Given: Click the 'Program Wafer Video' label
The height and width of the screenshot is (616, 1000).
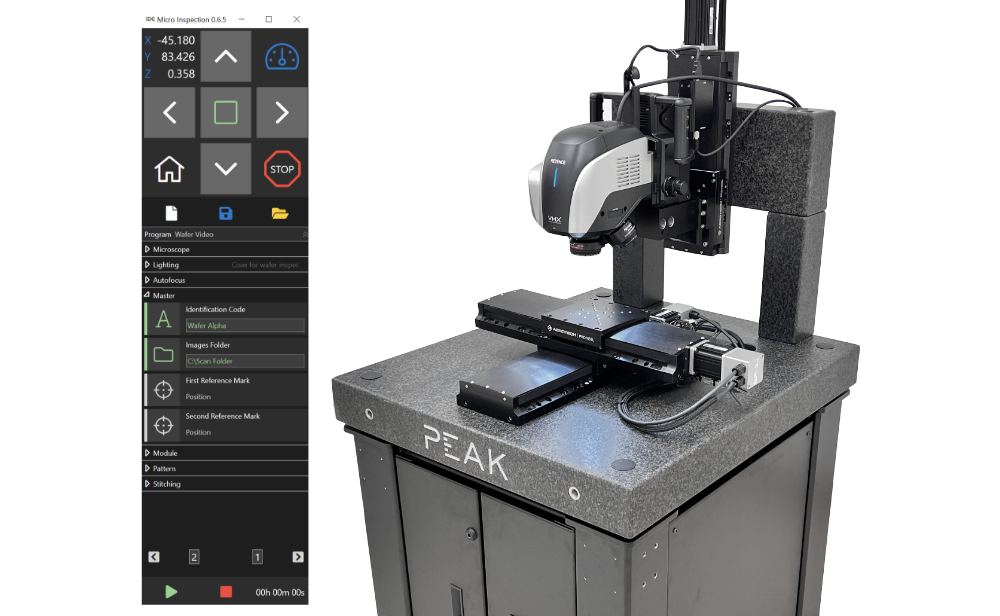Looking at the screenshot, I should click(x=179, y=234).
